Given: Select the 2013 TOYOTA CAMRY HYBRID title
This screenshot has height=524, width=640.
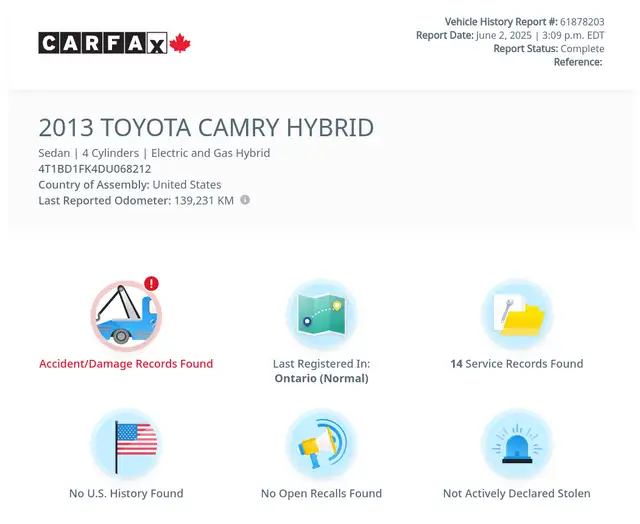Looking at the screenshot, I should pyautogui.click(x=206, y=127).
